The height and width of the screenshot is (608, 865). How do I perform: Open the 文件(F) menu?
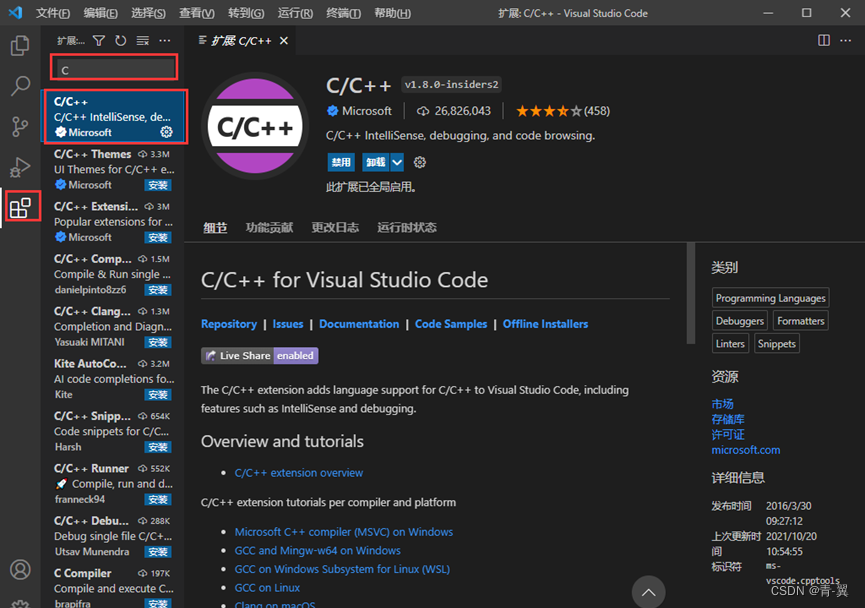[53, 13]
